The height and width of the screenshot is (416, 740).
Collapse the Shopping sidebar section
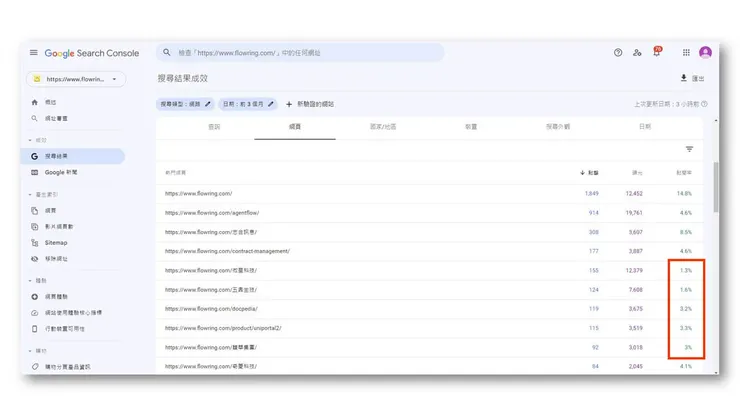pos(30,351)
